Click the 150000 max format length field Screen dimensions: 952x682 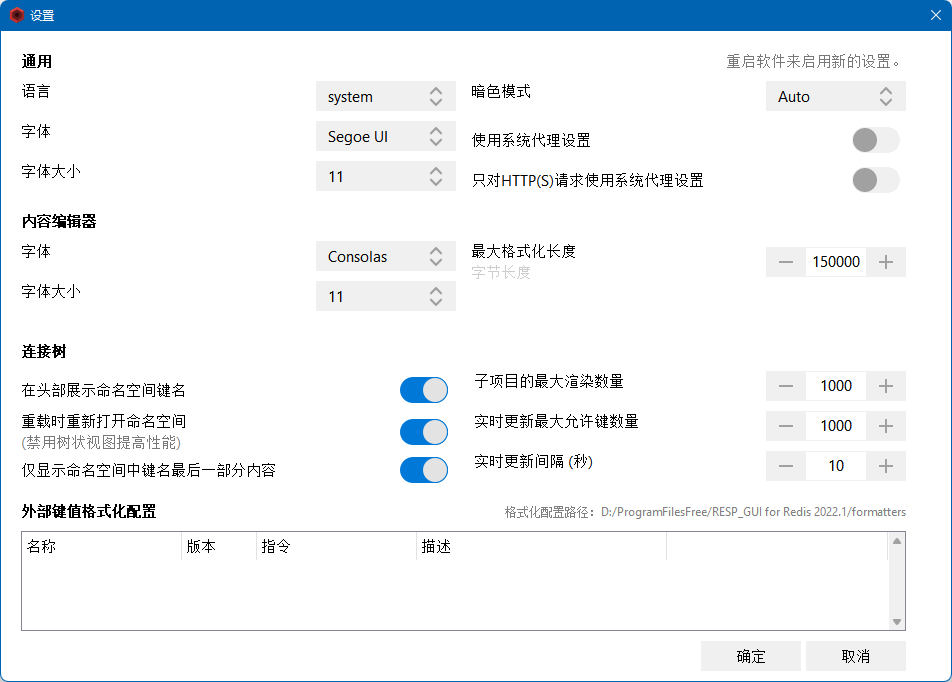(836, 262)
